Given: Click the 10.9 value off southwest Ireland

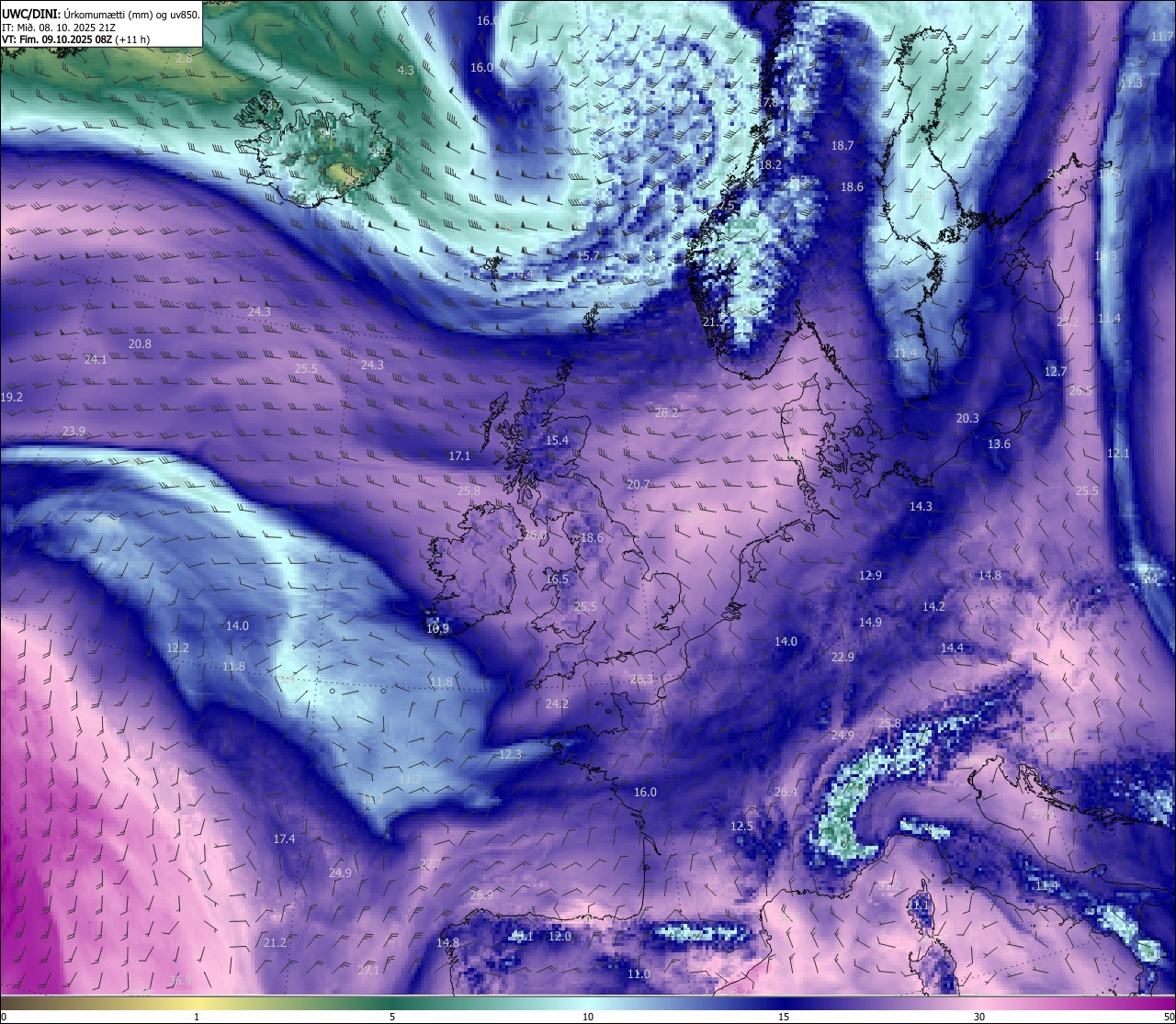Looking at the screenshot, I should [x=438, y=629].
